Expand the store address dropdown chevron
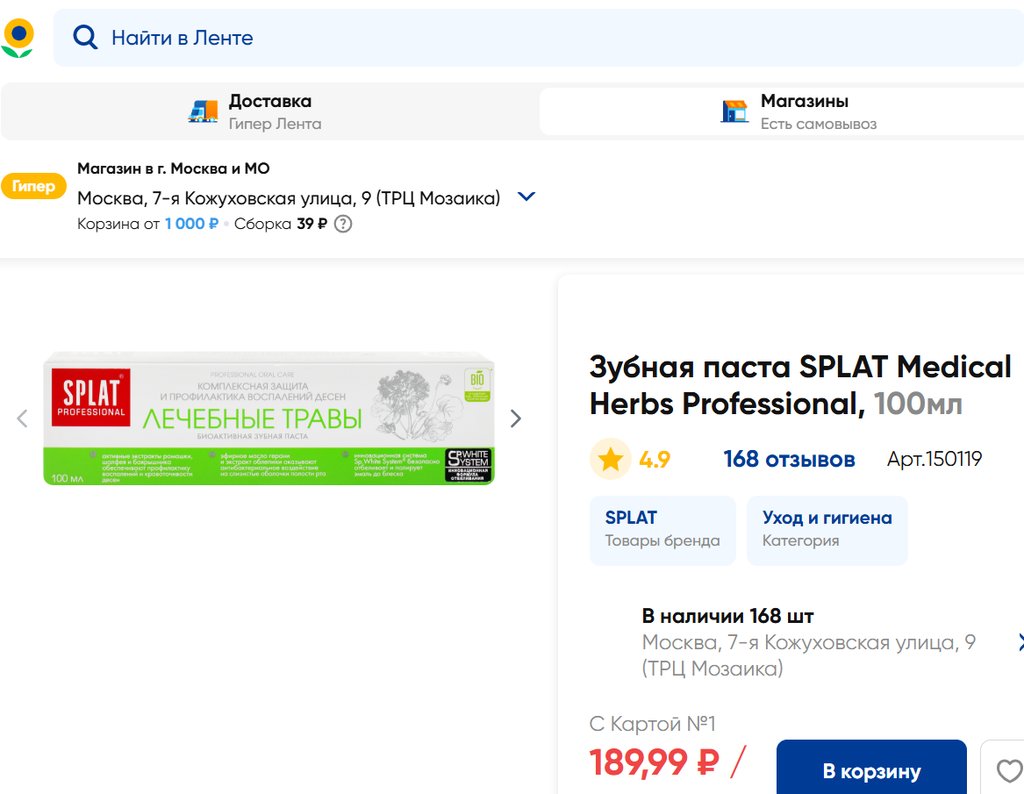 (x=526, y=197)
